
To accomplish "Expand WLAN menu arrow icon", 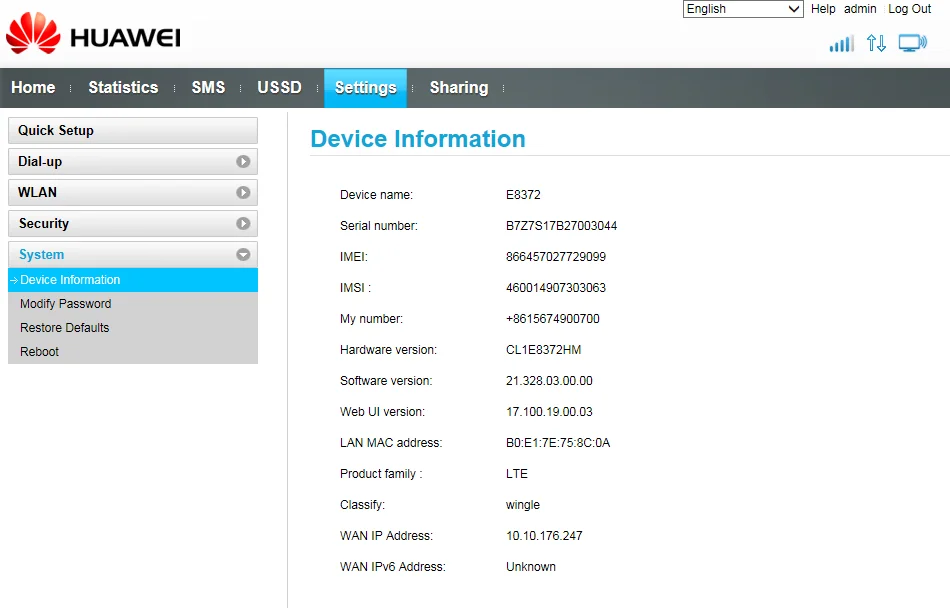I will [243, 193].
